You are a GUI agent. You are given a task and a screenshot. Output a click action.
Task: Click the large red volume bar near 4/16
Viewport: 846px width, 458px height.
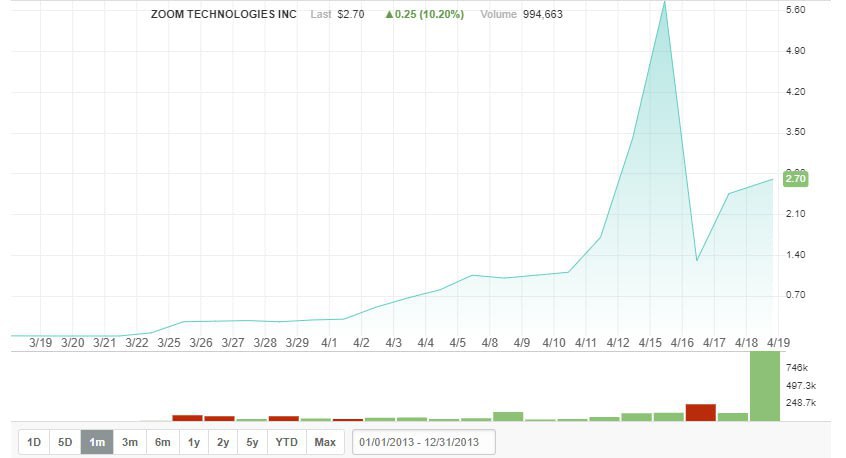click(701, 412)
